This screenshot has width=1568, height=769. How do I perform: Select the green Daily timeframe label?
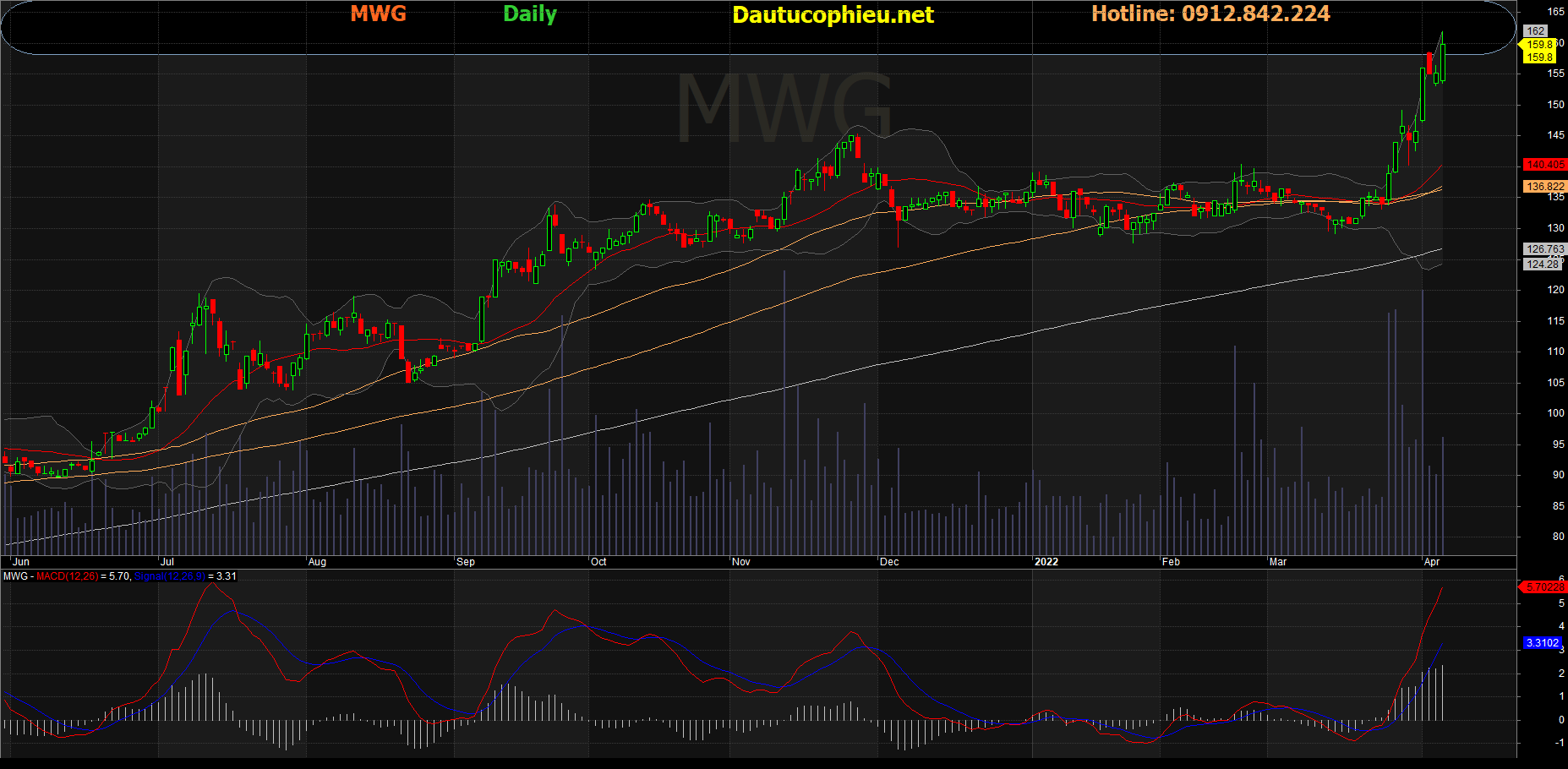click(529, 14)
